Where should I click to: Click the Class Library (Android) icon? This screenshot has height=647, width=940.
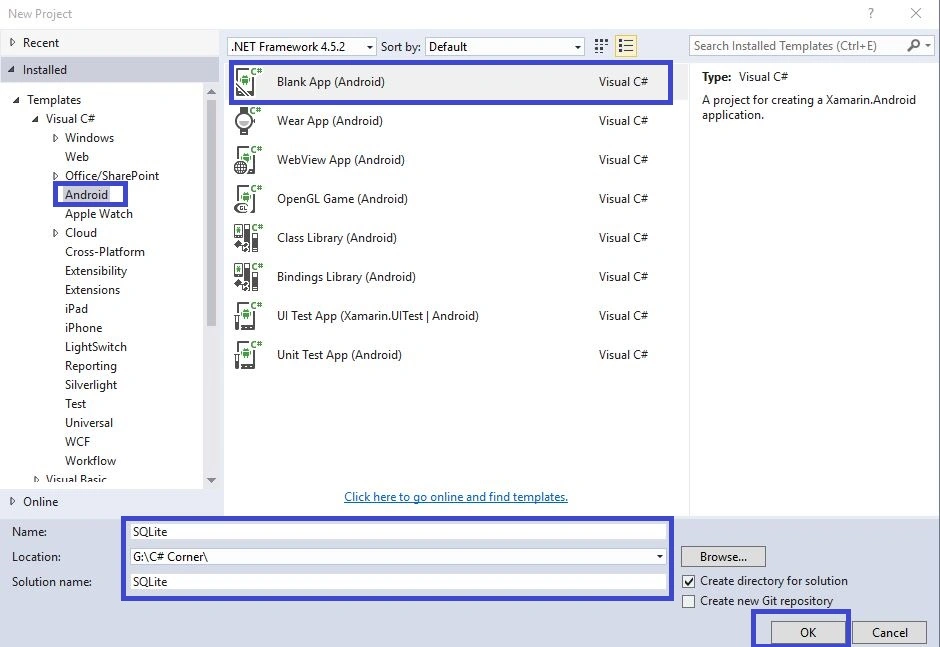click(x=248, y=237)
